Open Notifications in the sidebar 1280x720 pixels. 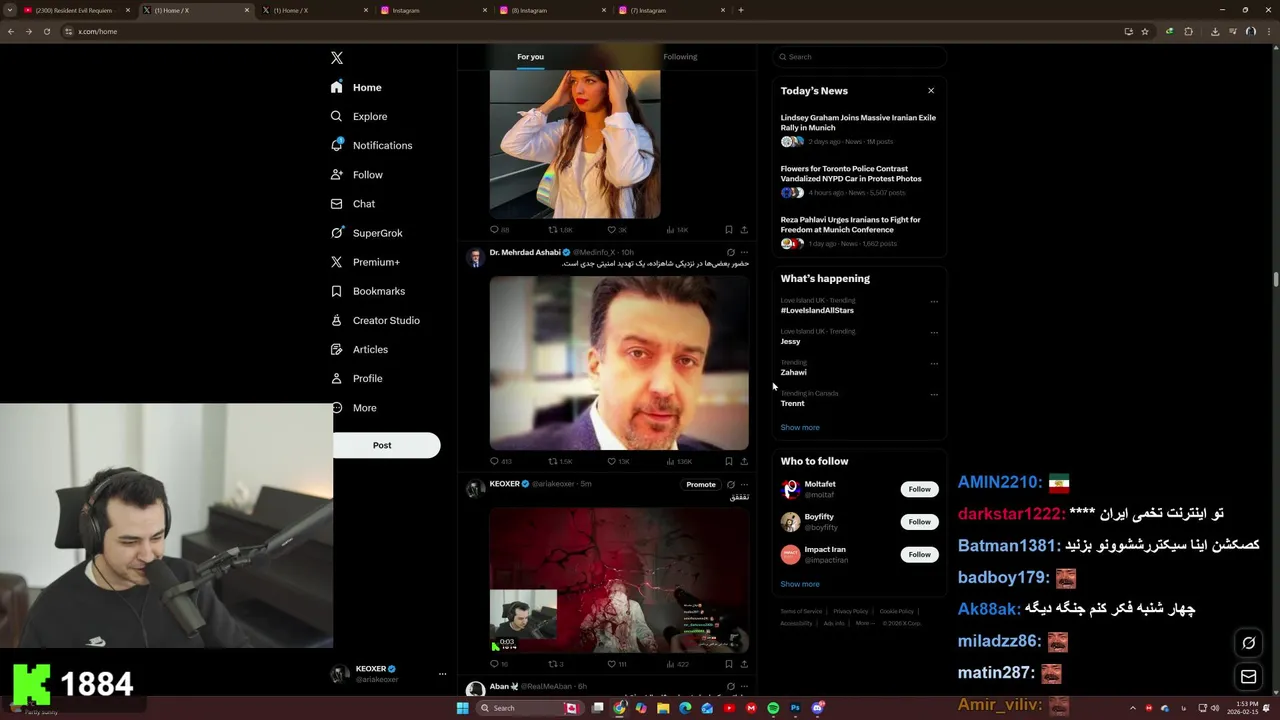[371, 145]
